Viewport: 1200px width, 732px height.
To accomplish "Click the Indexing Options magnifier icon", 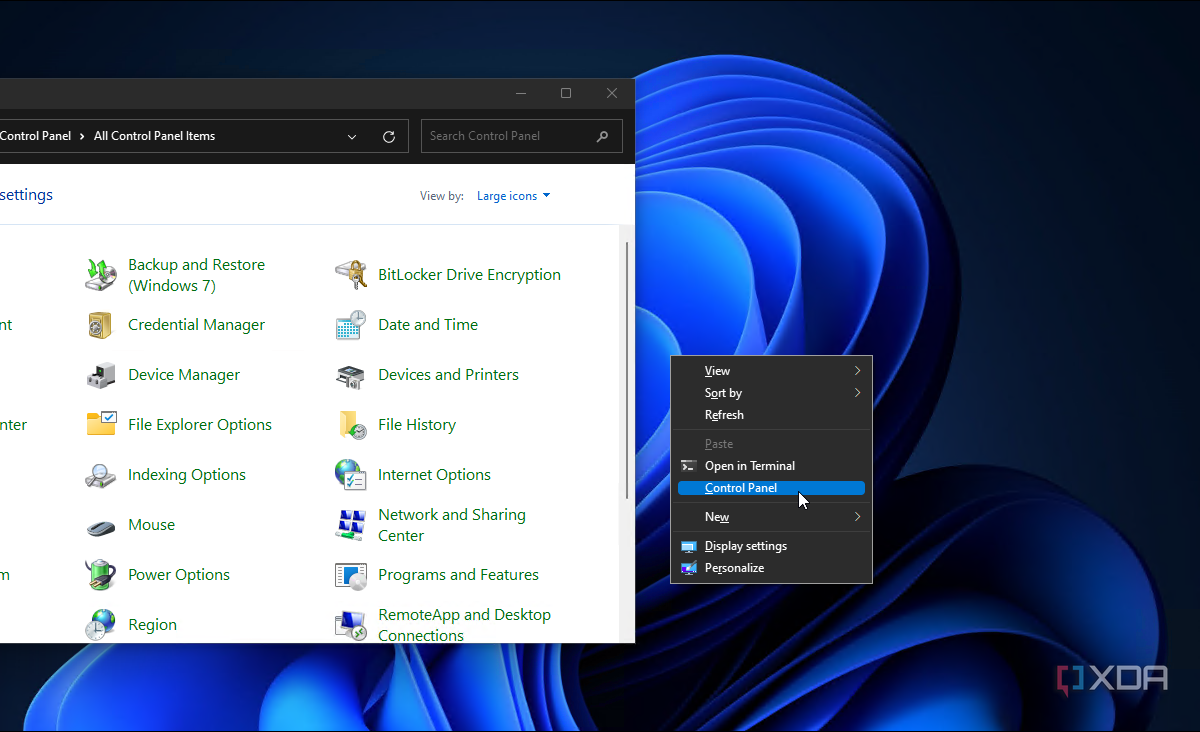I will click(101, 475).
